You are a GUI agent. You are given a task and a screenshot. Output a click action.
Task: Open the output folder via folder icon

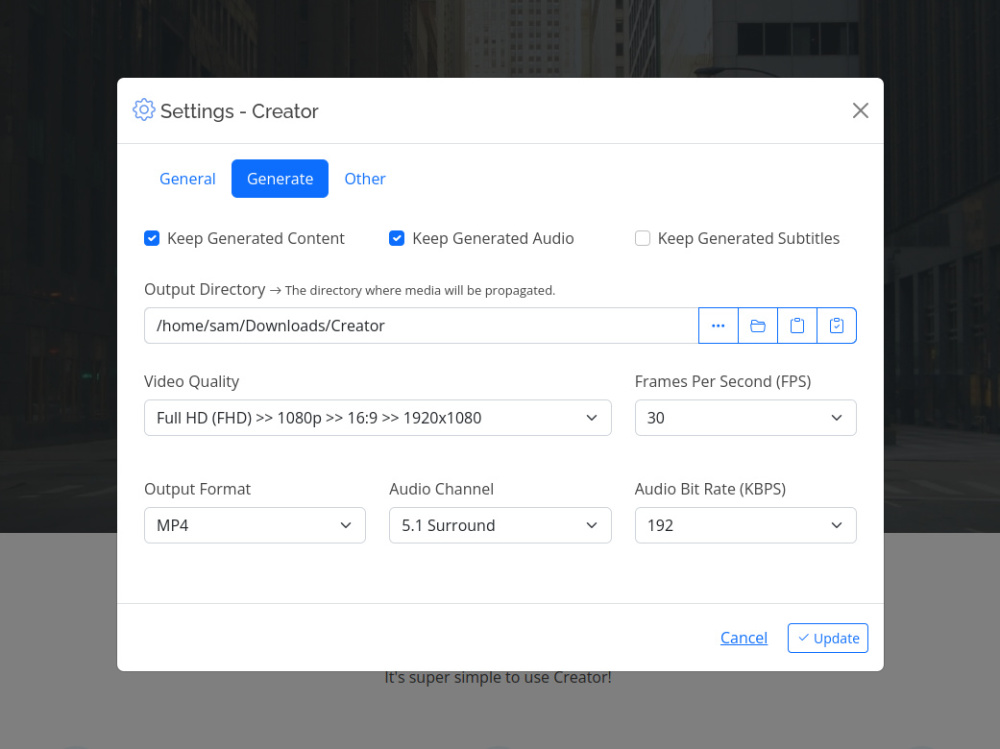(758, 325)
